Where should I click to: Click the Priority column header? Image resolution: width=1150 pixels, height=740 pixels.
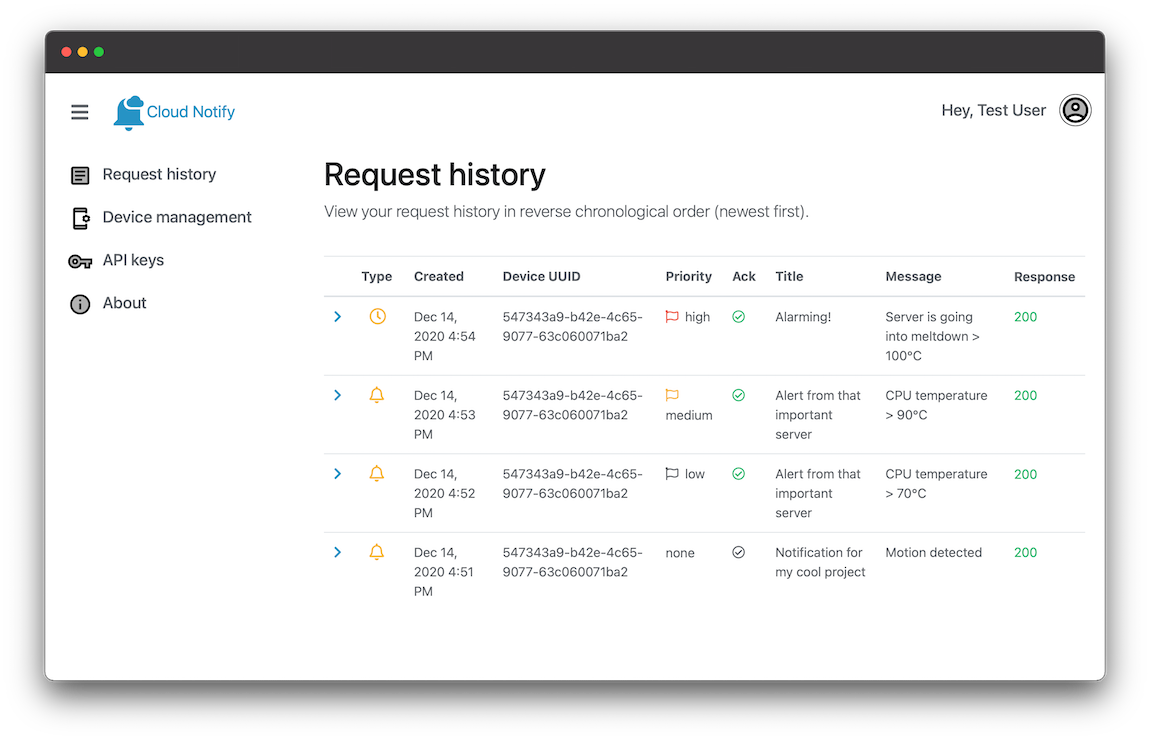688,276
